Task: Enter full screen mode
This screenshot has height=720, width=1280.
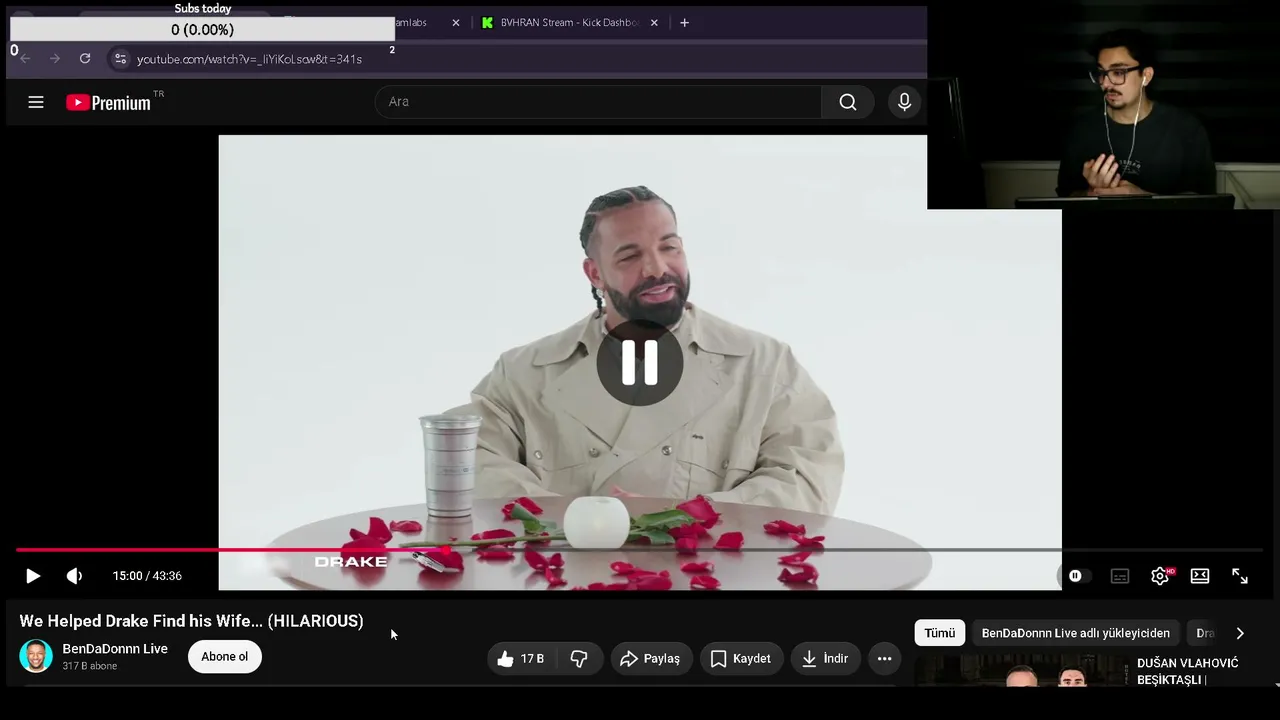Action: coord(1240,576)
